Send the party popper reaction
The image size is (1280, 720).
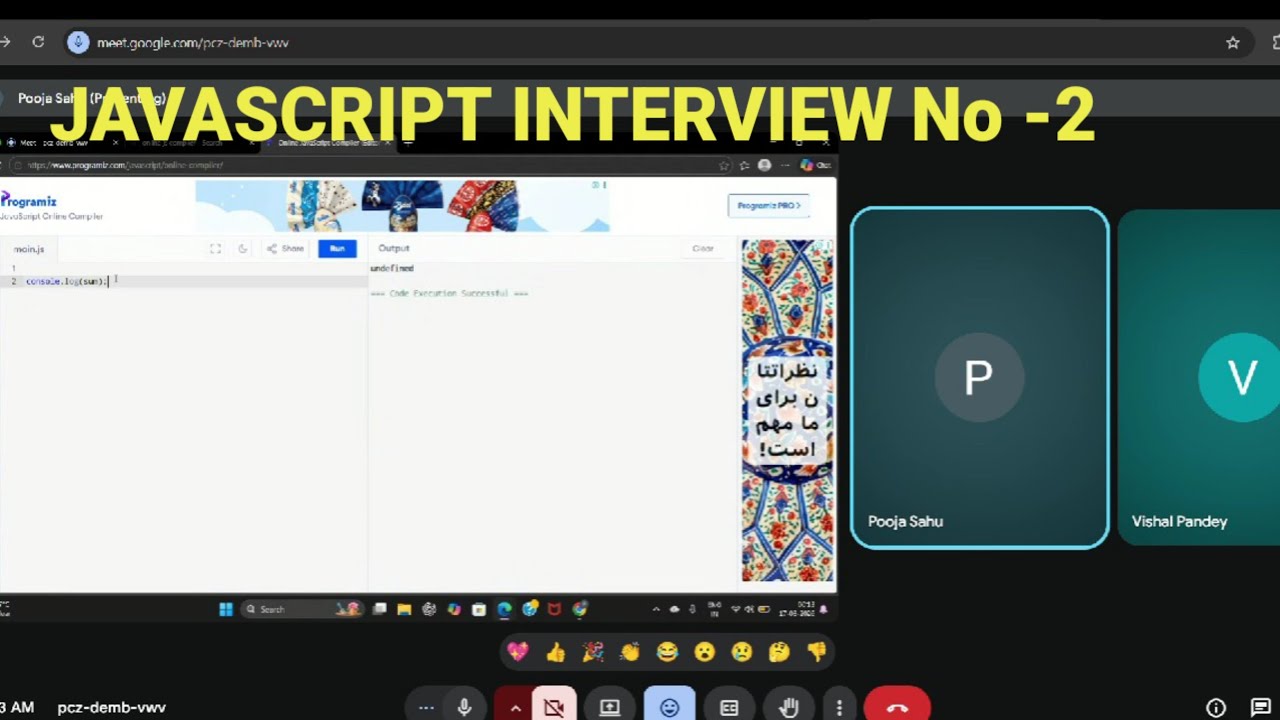pyautogui.click(x=592, y=652)
